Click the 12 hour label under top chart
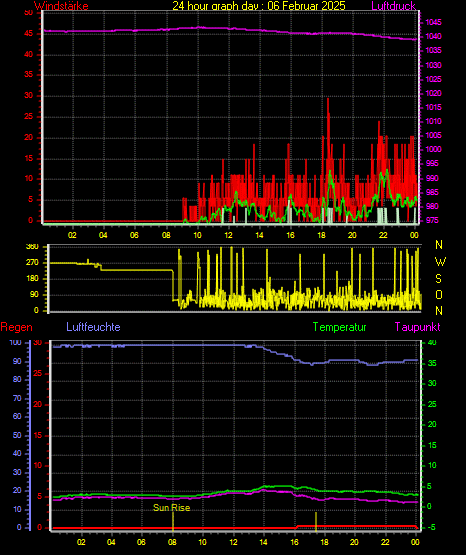 (x=228, y=235)
